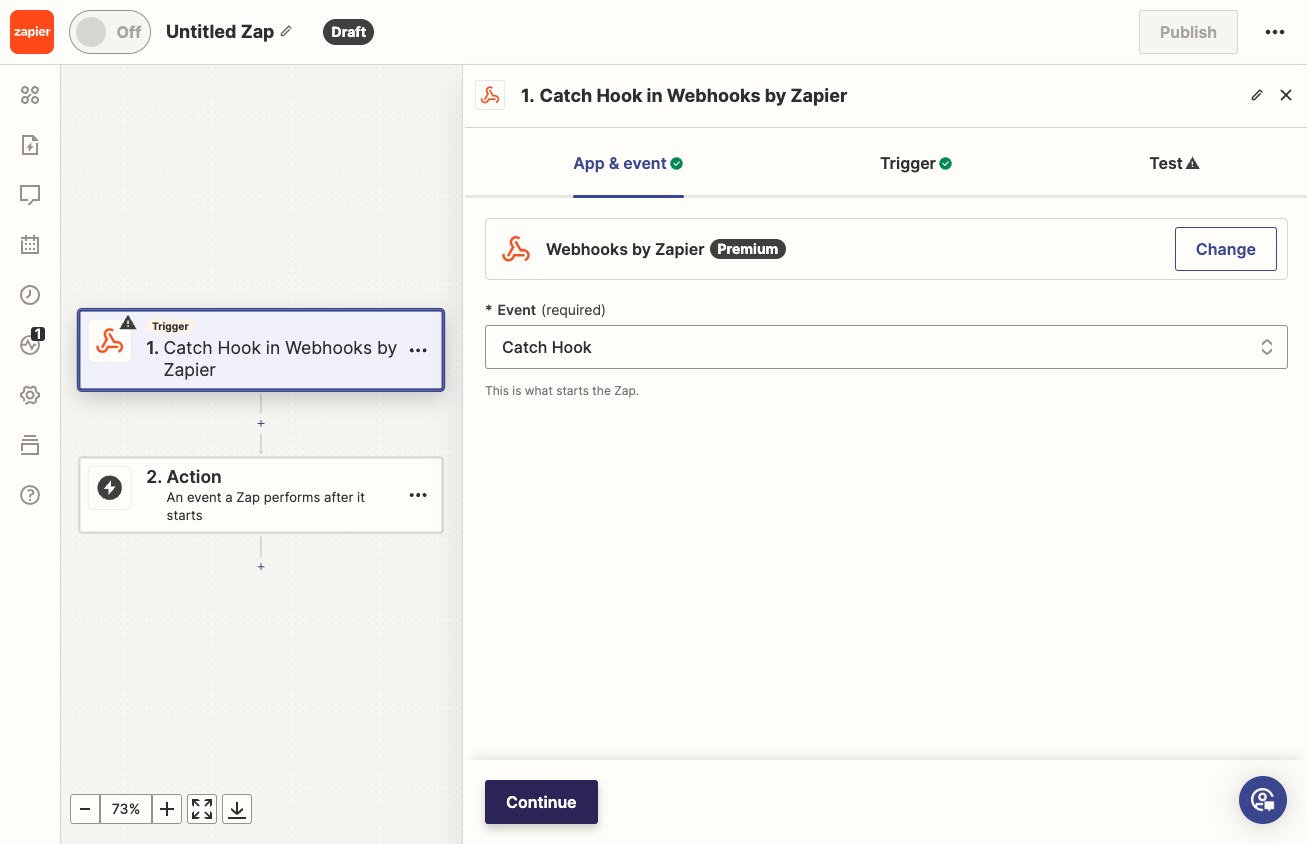Zoom in the canvas with plus button
The height and width of the screenshot is (844, 1307).
coord(167,809)
